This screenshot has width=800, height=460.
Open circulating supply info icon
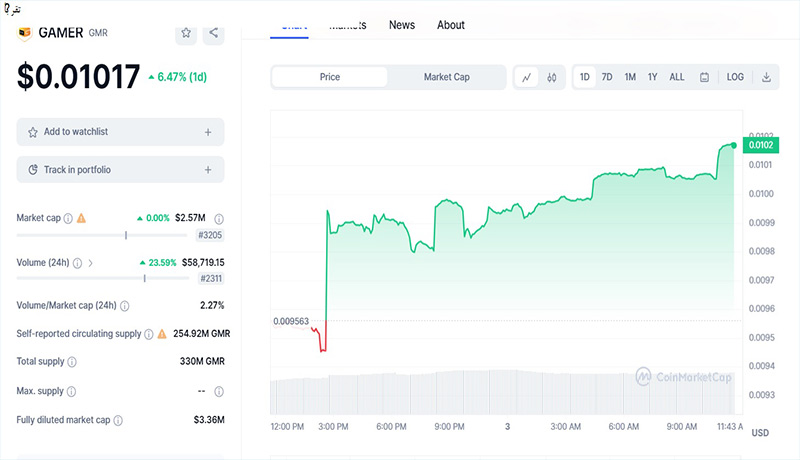[148, 334]
